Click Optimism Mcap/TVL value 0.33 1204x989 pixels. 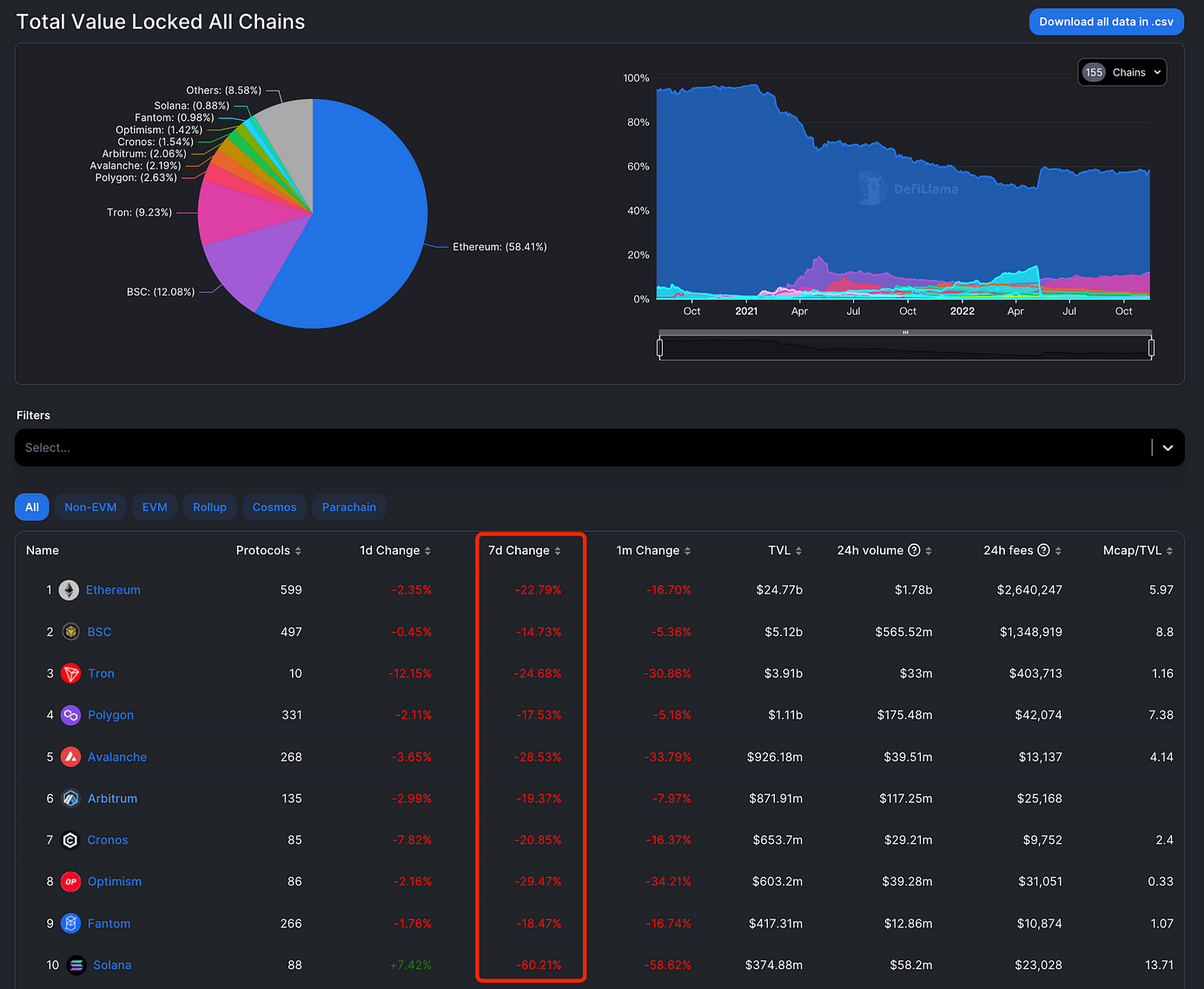pyautogui.click(x=1161, y=881)
